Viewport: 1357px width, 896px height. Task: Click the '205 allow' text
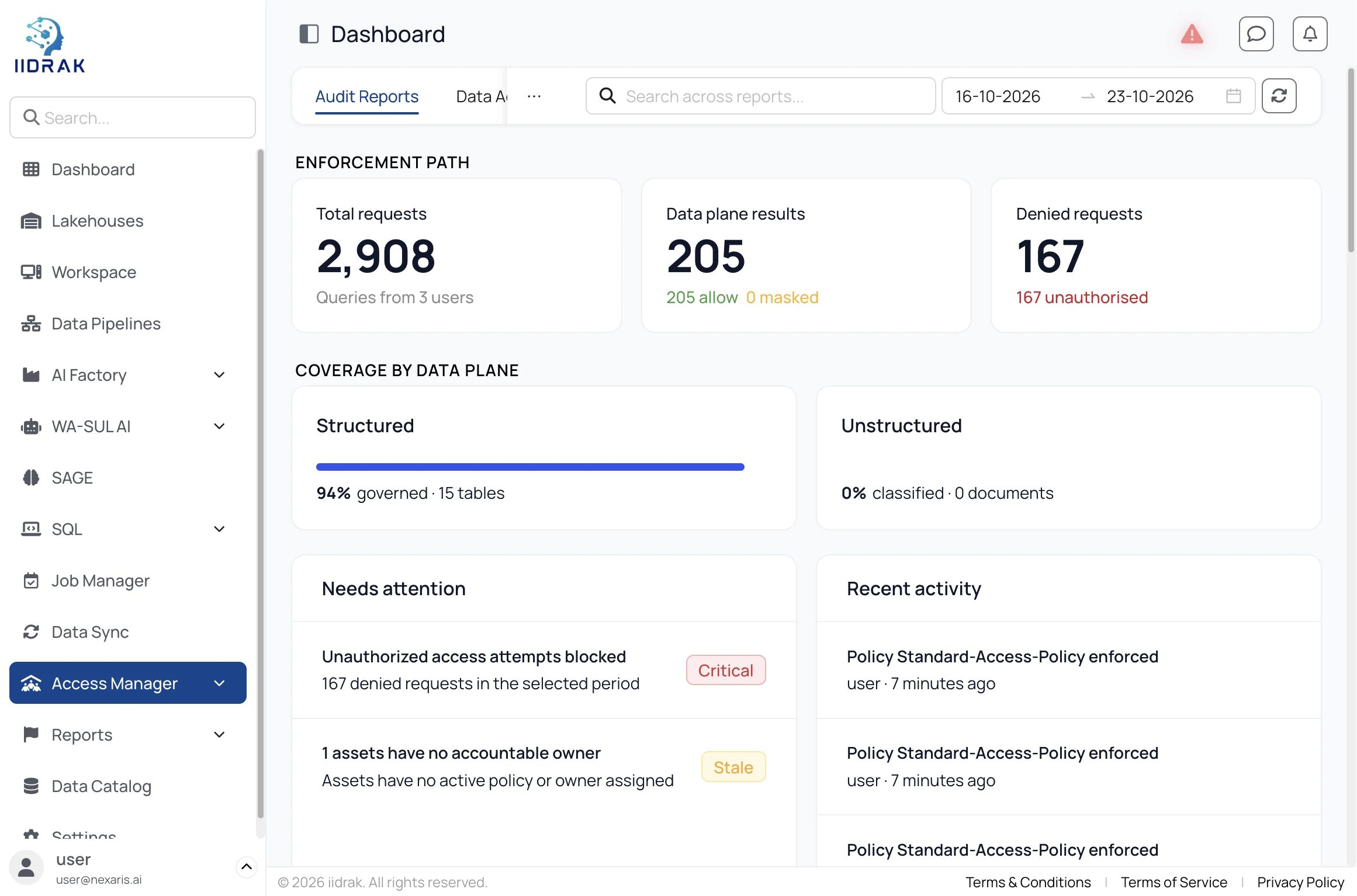pos(702,297)
